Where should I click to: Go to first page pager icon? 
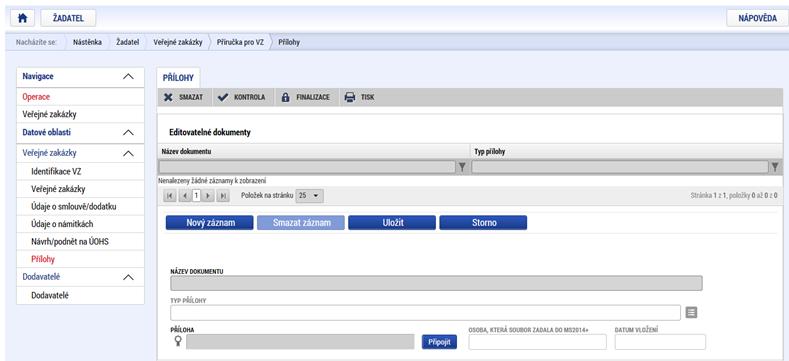(170, 196)
